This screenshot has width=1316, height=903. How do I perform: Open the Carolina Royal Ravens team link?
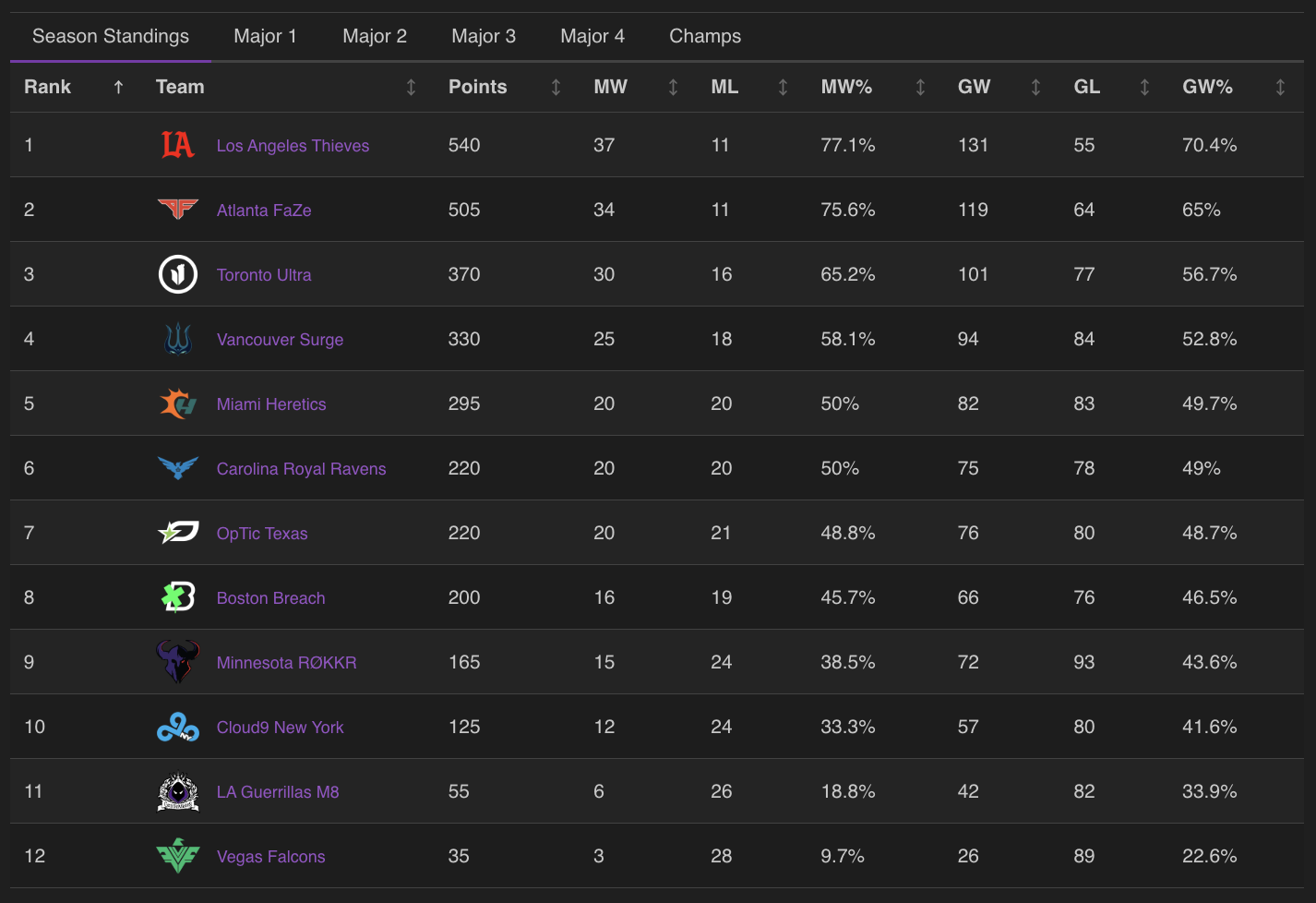tap(301, 469)
